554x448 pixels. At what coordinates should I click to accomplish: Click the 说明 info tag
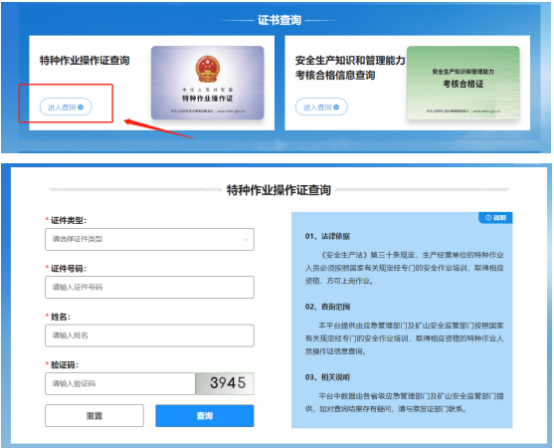[x=495, y=218]
